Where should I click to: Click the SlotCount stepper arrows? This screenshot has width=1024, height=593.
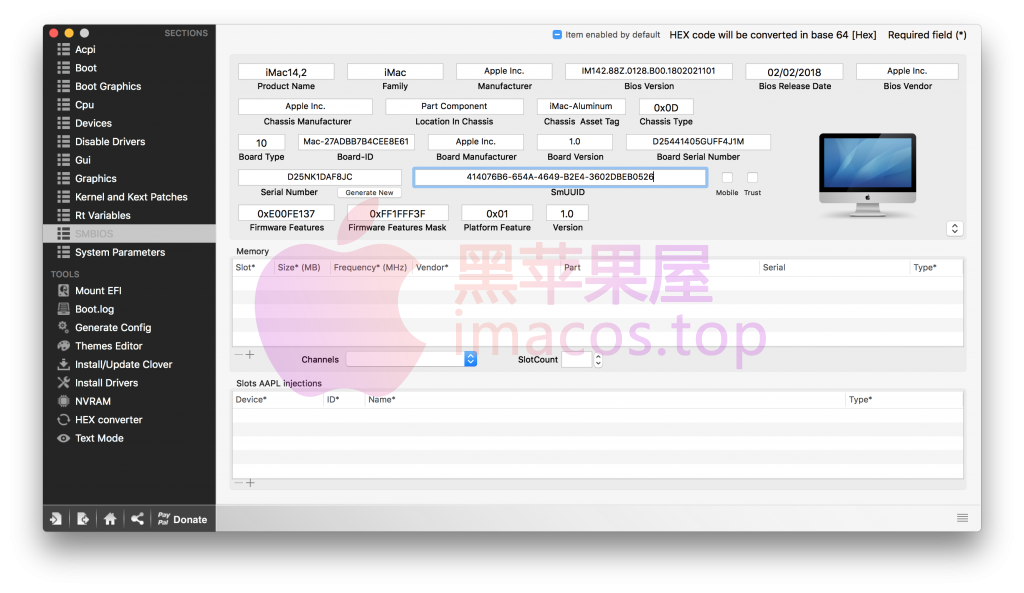(x=598, y=359)
